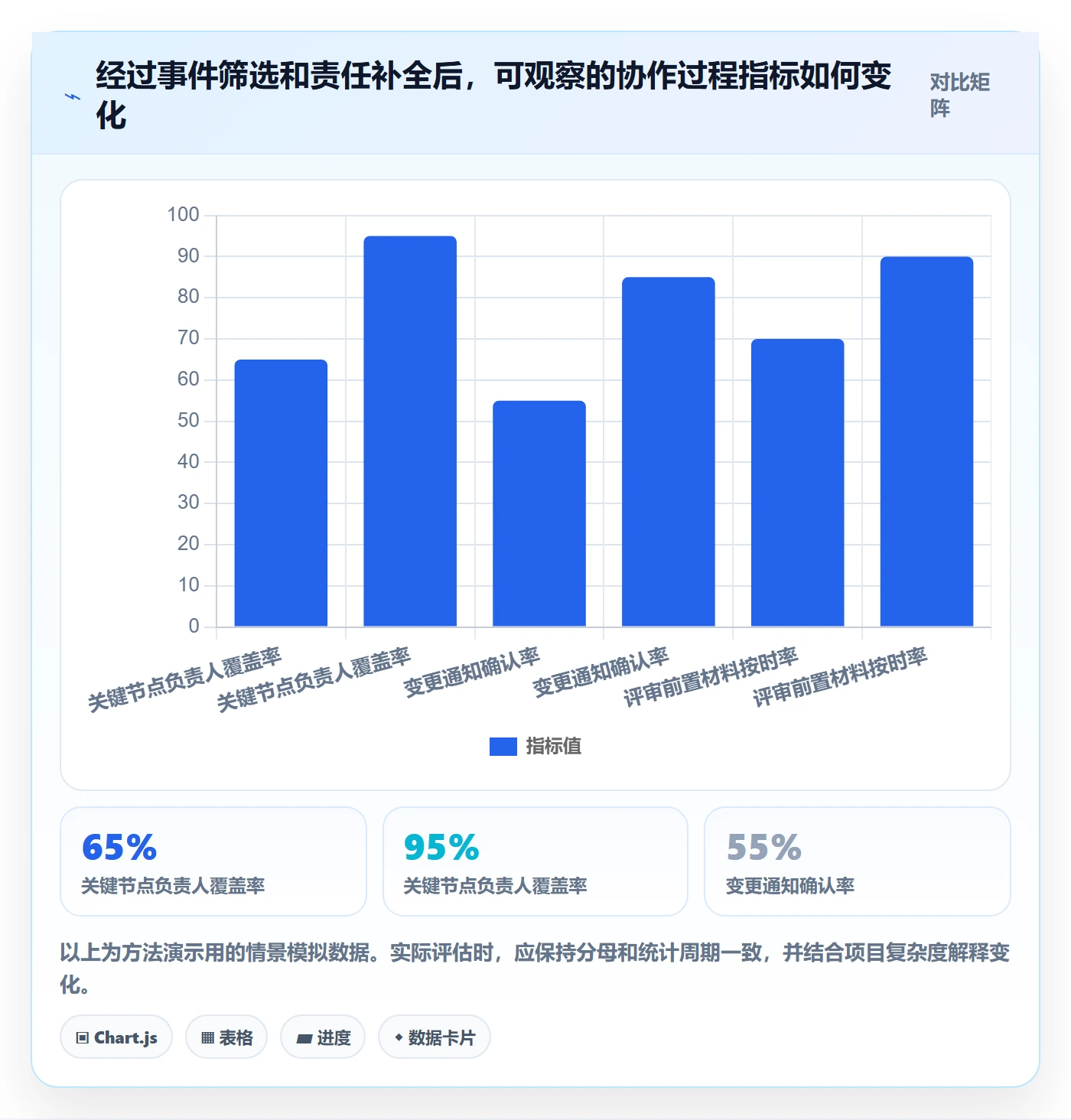This screenshot has width=1071, height=1120.
Task: Click the y-axis tick label 50
Action: coord(188,421)
